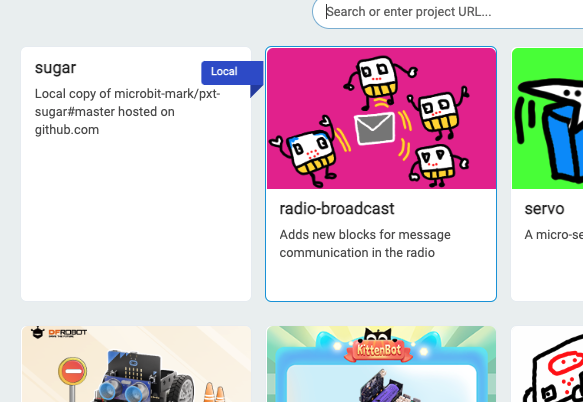
Task: Click the envelope icon in radio-broadcast image
Action: coord(374,128)
